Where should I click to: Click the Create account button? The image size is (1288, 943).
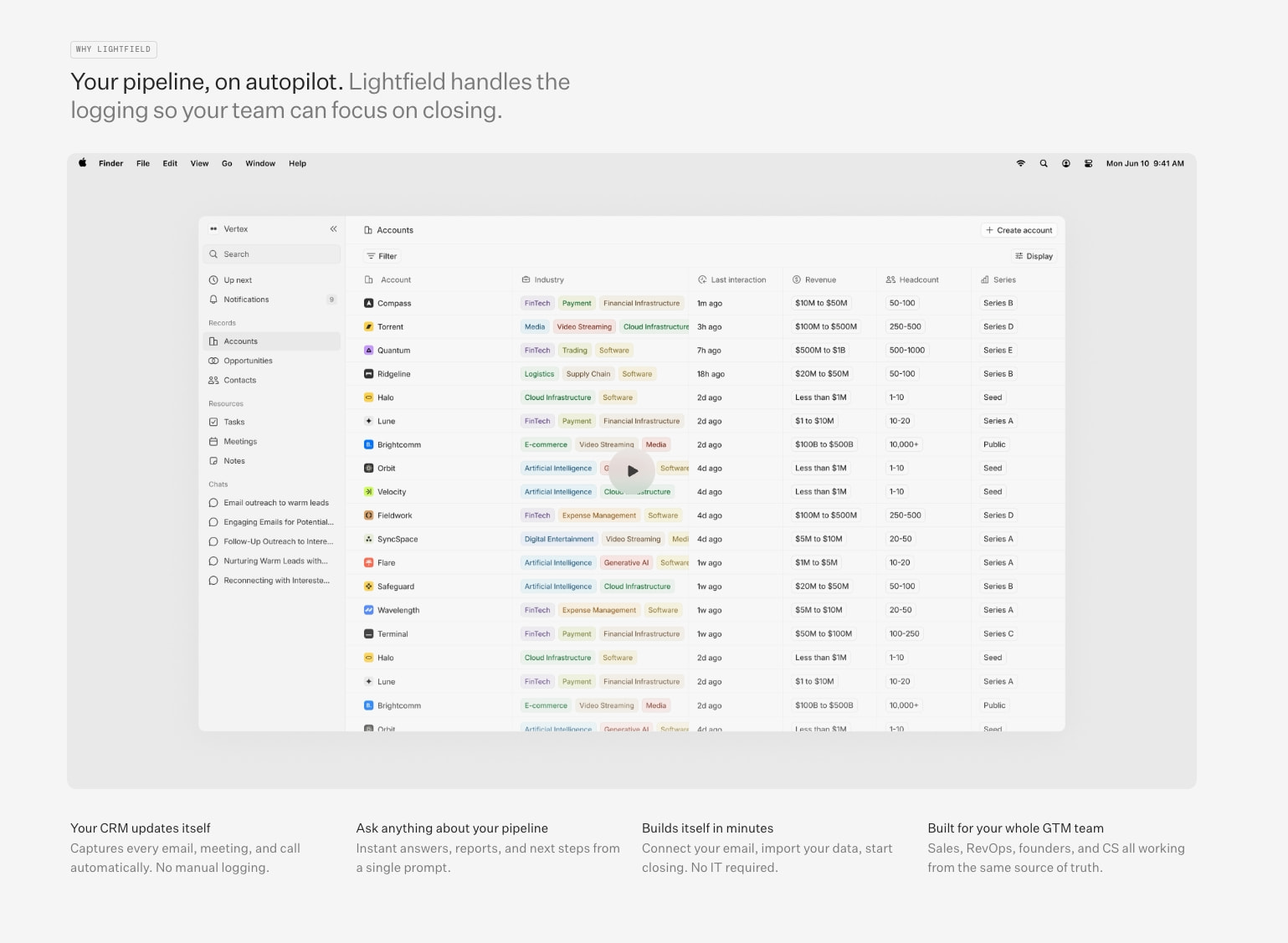[1019, 230]
